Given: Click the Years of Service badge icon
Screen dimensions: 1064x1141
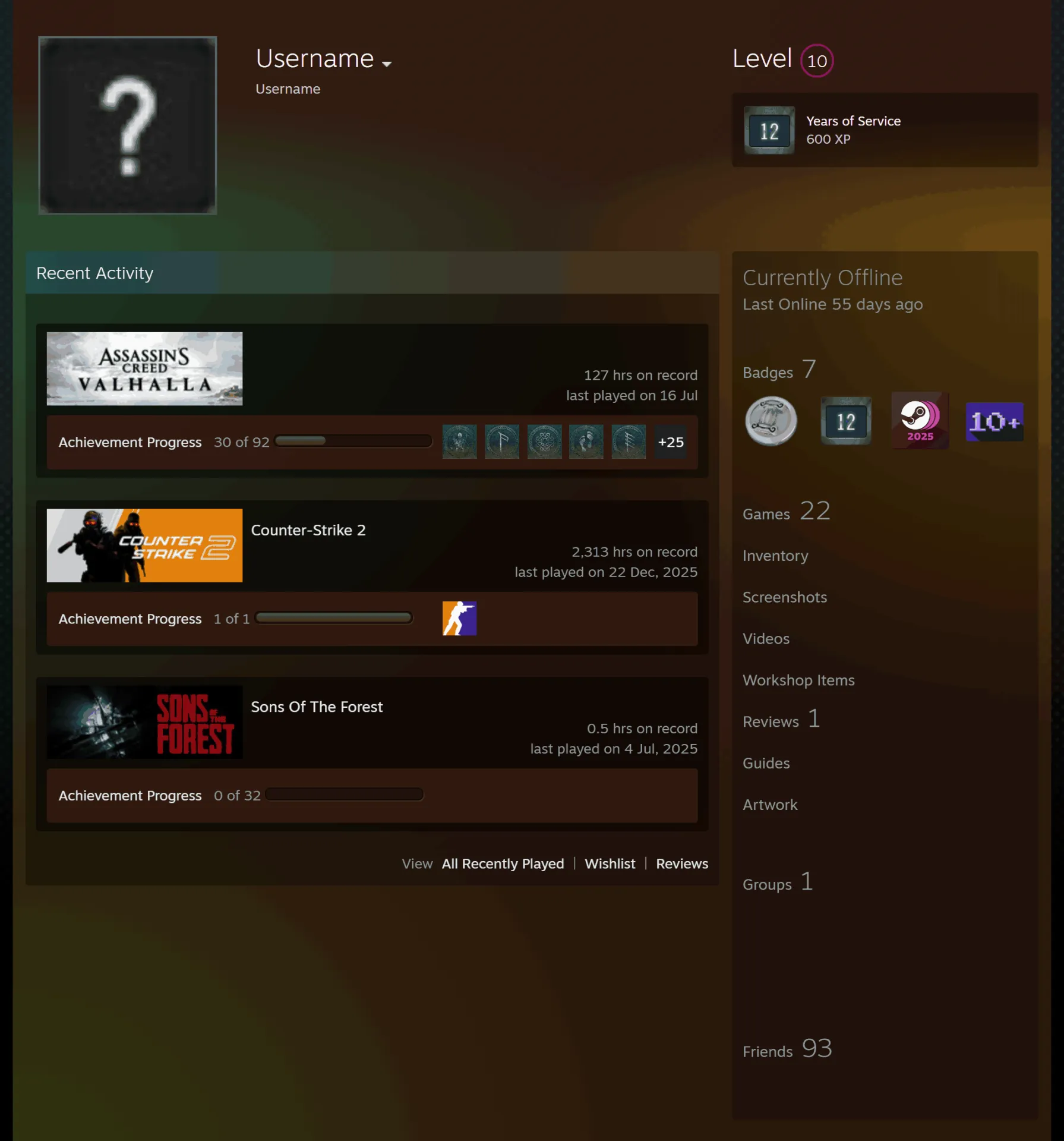Looking at the screenshot, I should (x=769, y=130).
